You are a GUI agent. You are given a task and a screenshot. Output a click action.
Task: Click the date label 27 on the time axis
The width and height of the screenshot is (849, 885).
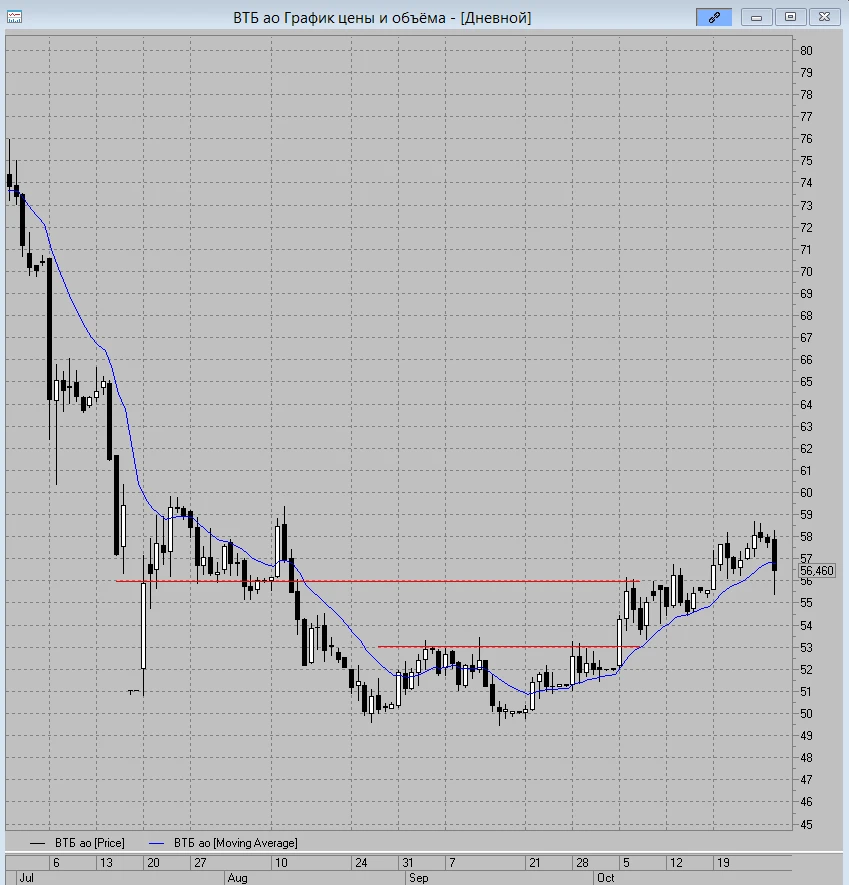click(x=200, y=862)
